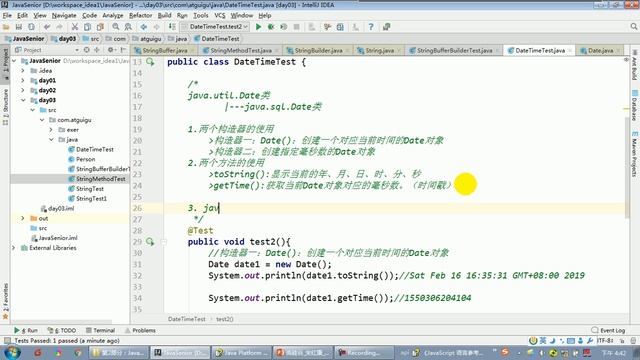Click the Redo toolbar icon

click(x=59, y=27)
